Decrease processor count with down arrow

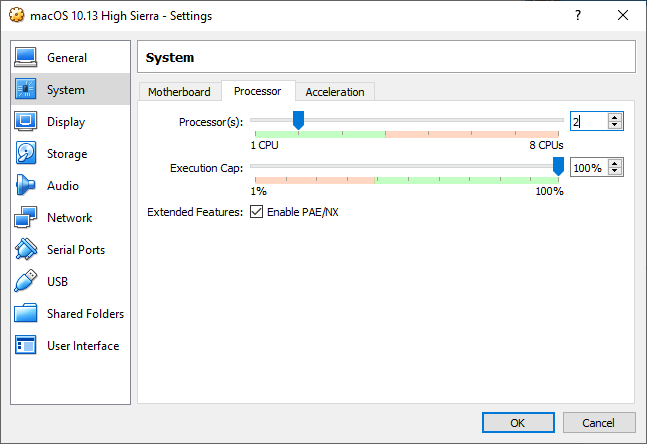coord(615,125)
